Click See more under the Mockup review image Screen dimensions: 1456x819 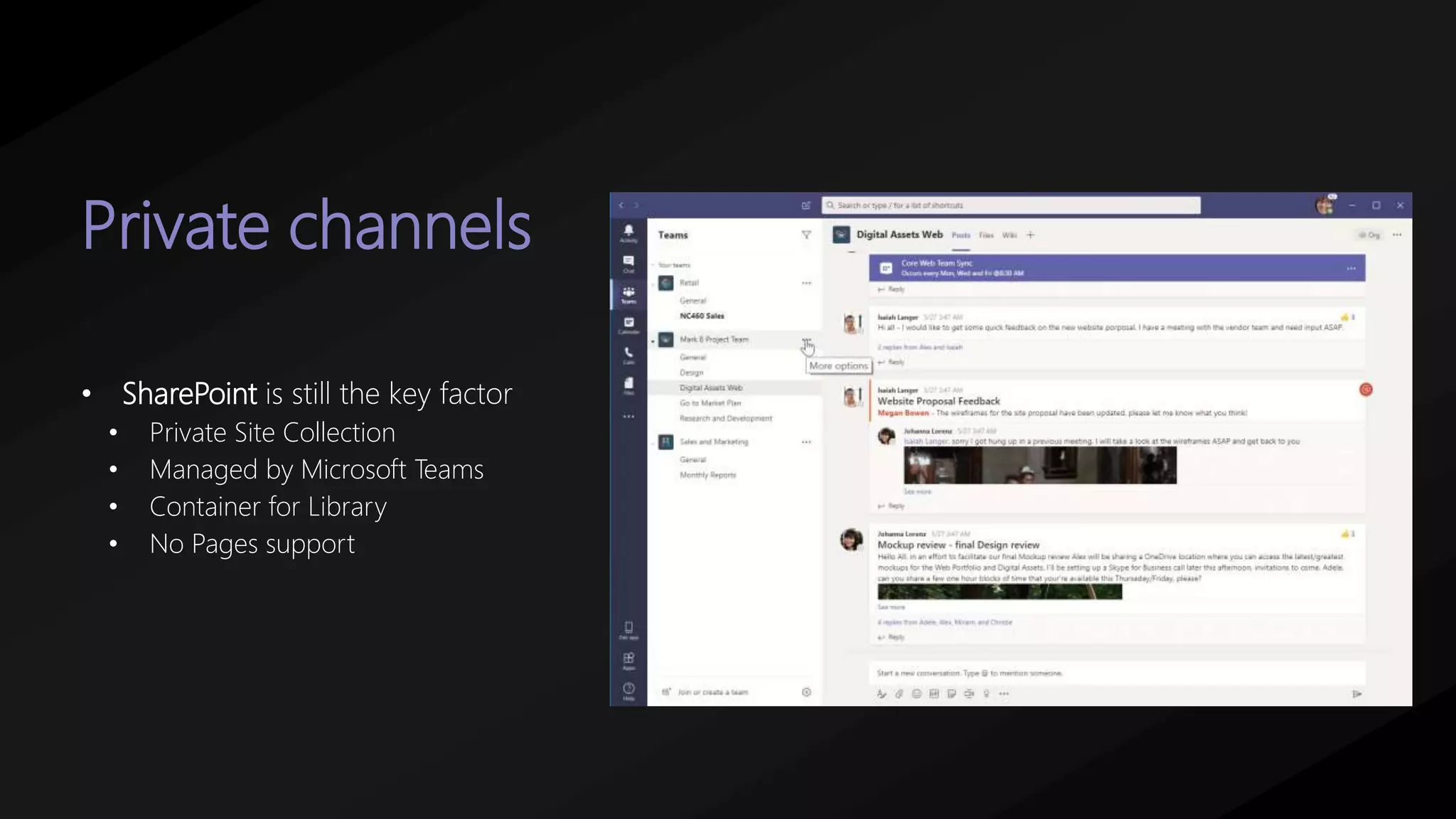pos(891,608)
